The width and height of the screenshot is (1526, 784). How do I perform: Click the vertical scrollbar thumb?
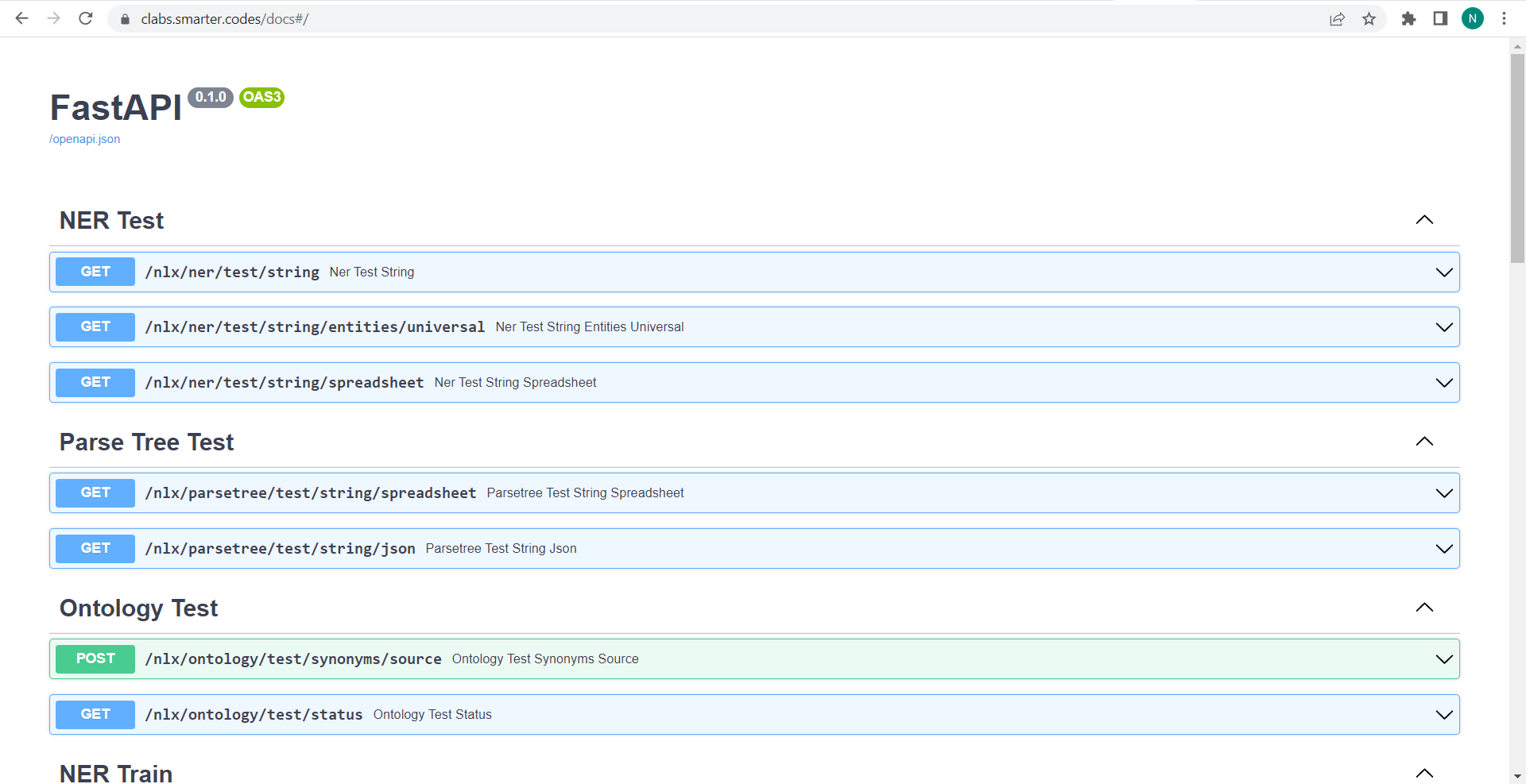point(1517,158)
